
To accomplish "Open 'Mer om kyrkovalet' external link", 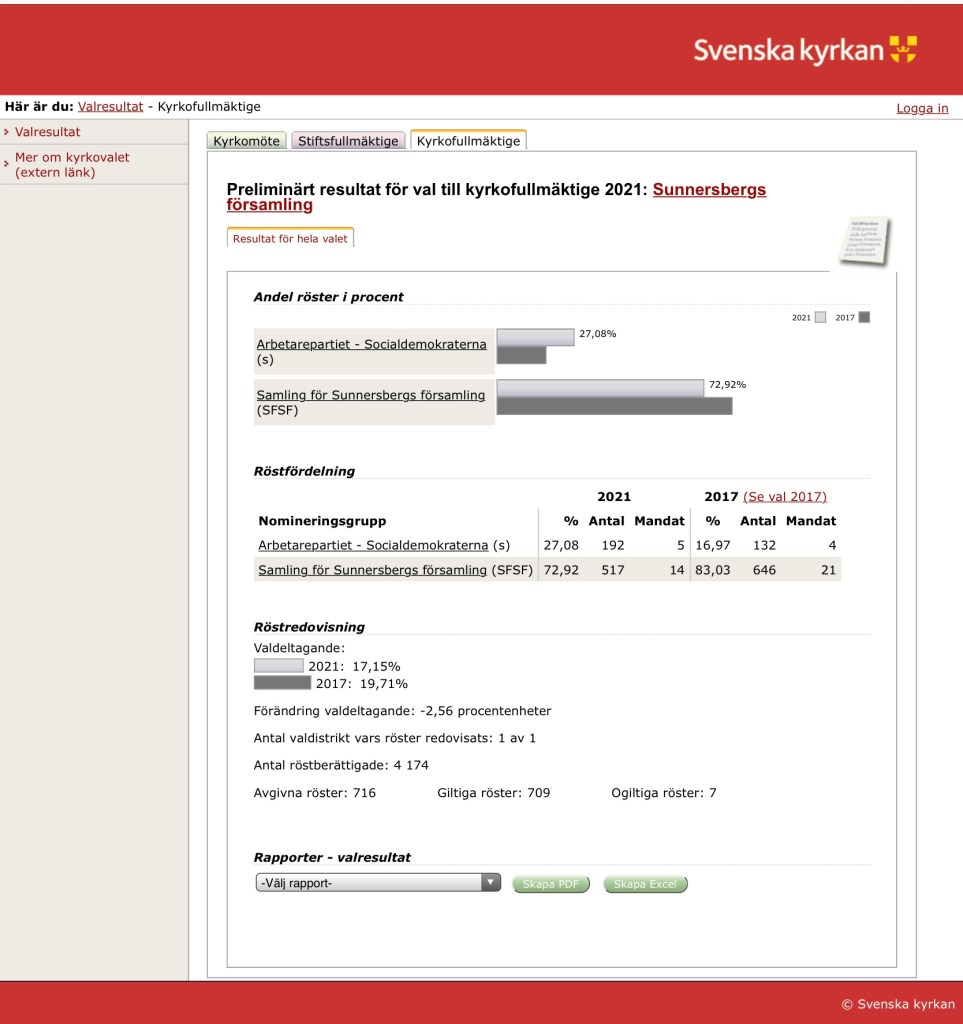I will tap(72, 165).
